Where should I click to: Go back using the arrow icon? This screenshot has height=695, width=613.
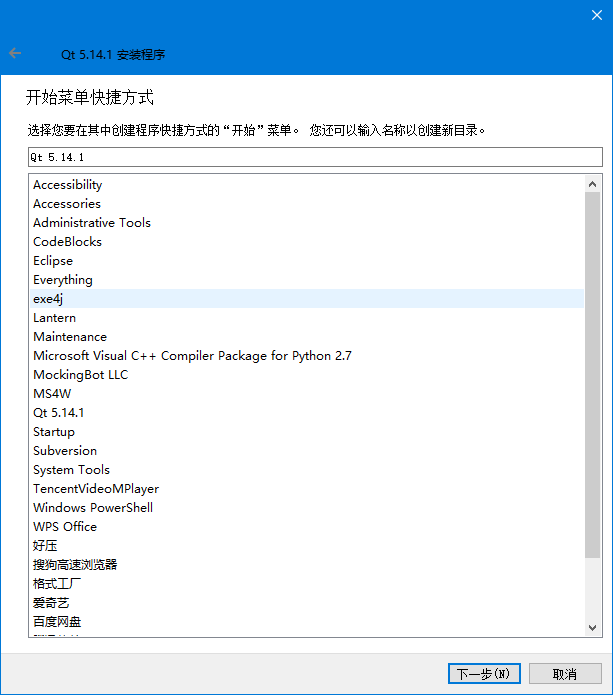pyautogui.click(x=15, y=54)
